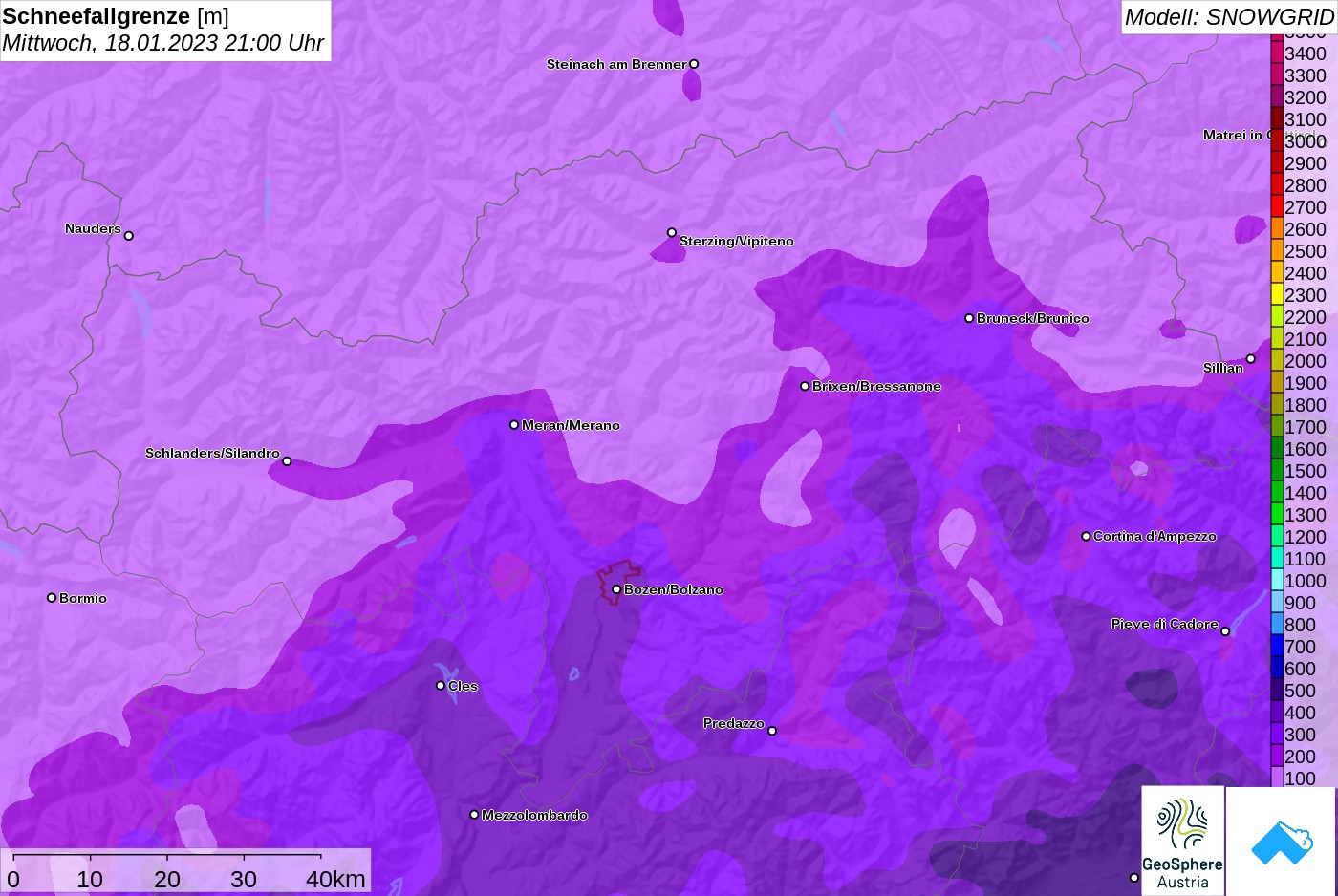Image resolution: width=1338 pixels, height=896 pixels.
Task: Click the 3400 legend value
Action: (x=1306, y=53)
